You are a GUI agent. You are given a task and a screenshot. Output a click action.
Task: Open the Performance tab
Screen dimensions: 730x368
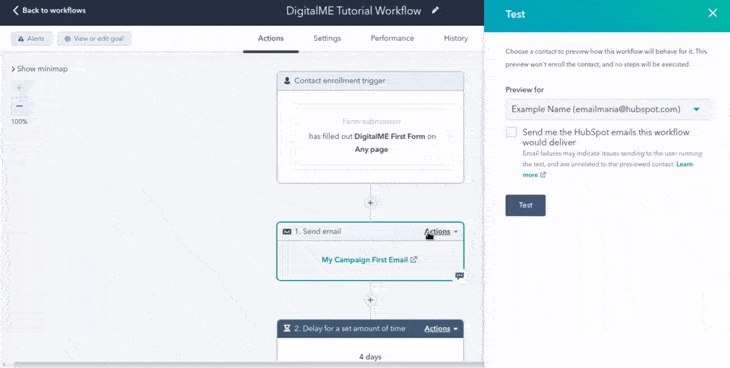point(392,38)
